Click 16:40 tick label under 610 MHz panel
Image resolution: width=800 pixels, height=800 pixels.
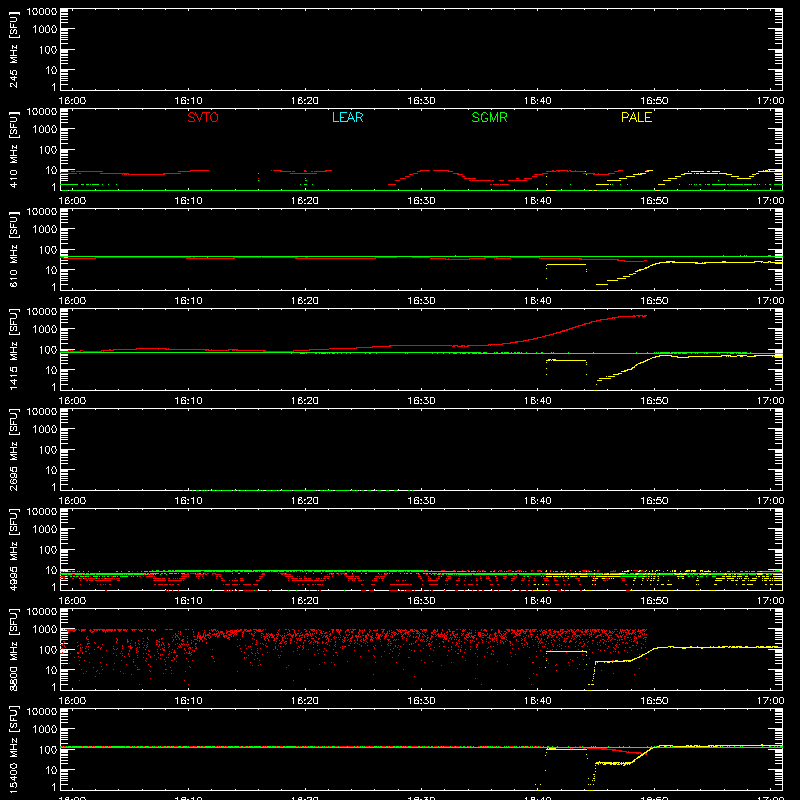538,301
